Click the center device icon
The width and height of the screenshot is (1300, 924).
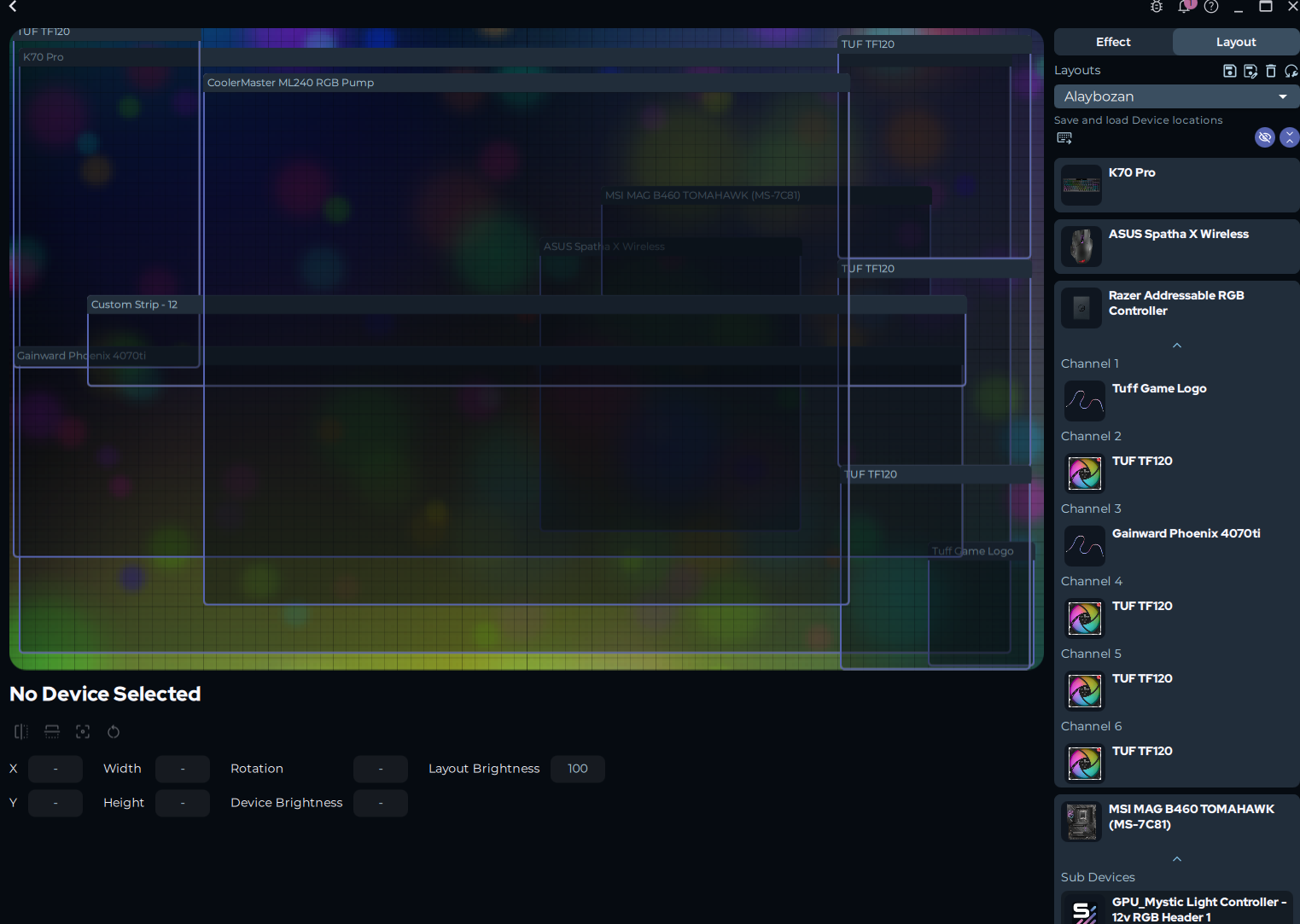click(83, 731)
